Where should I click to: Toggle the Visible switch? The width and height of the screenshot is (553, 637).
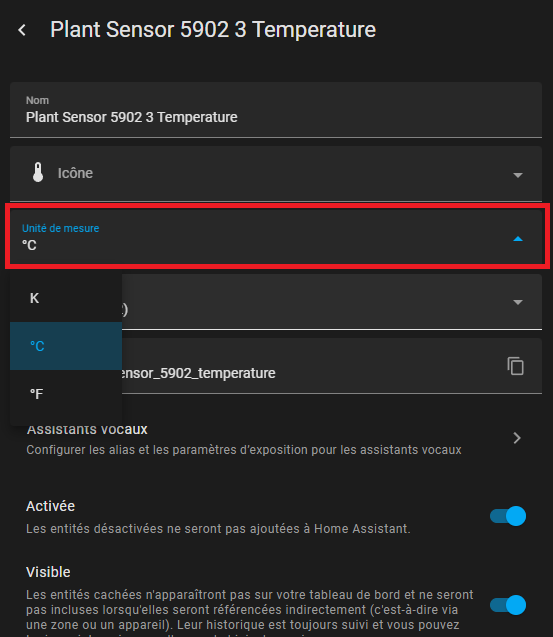(508, 605)
